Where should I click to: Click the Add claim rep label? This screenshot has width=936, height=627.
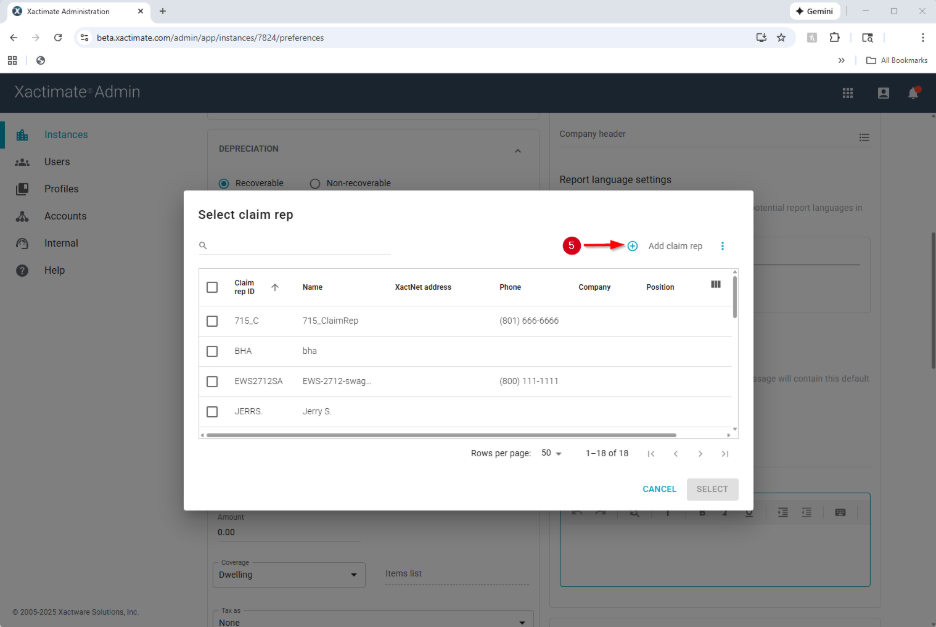click(x=675, y=246)
